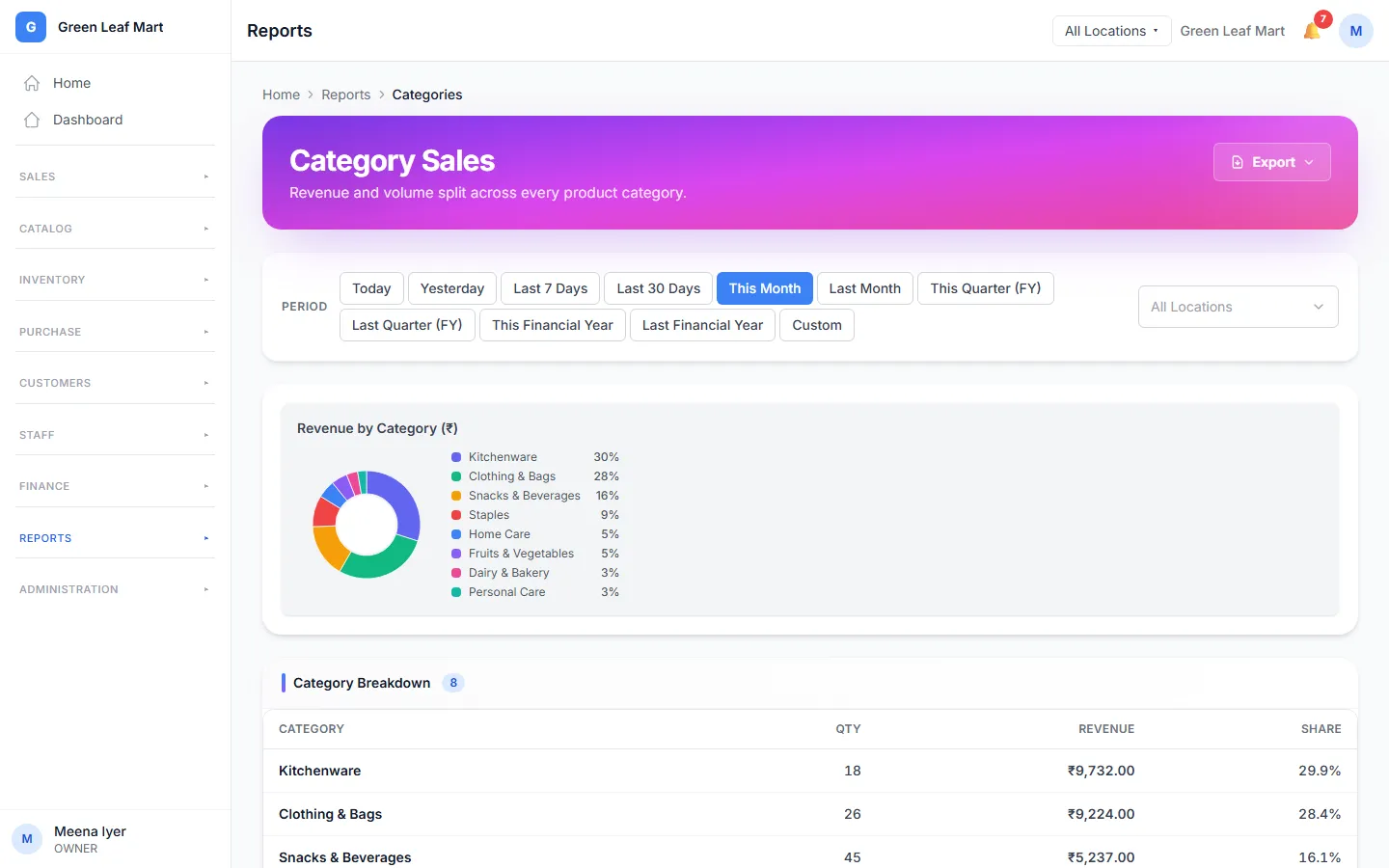Select the Yesterday period
1389x868 pixels.
(x=452, y=288)
